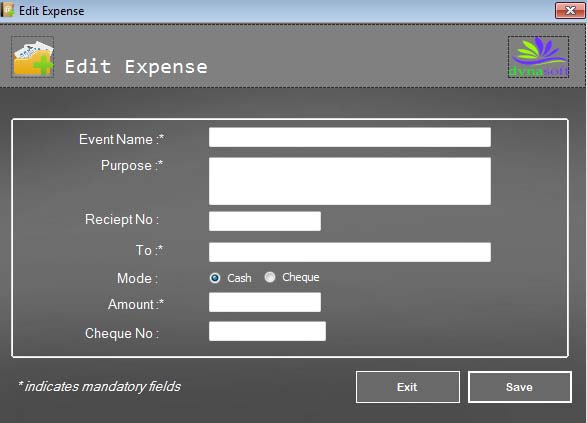The height and width of the screenshot is (423, 587).
Task: Click the To recipient field
Action: (x=350, y=252)
